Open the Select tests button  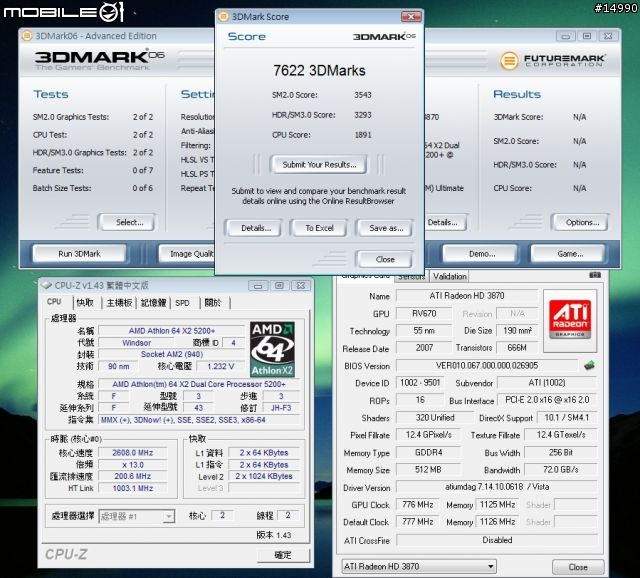(x=127, y=222)
